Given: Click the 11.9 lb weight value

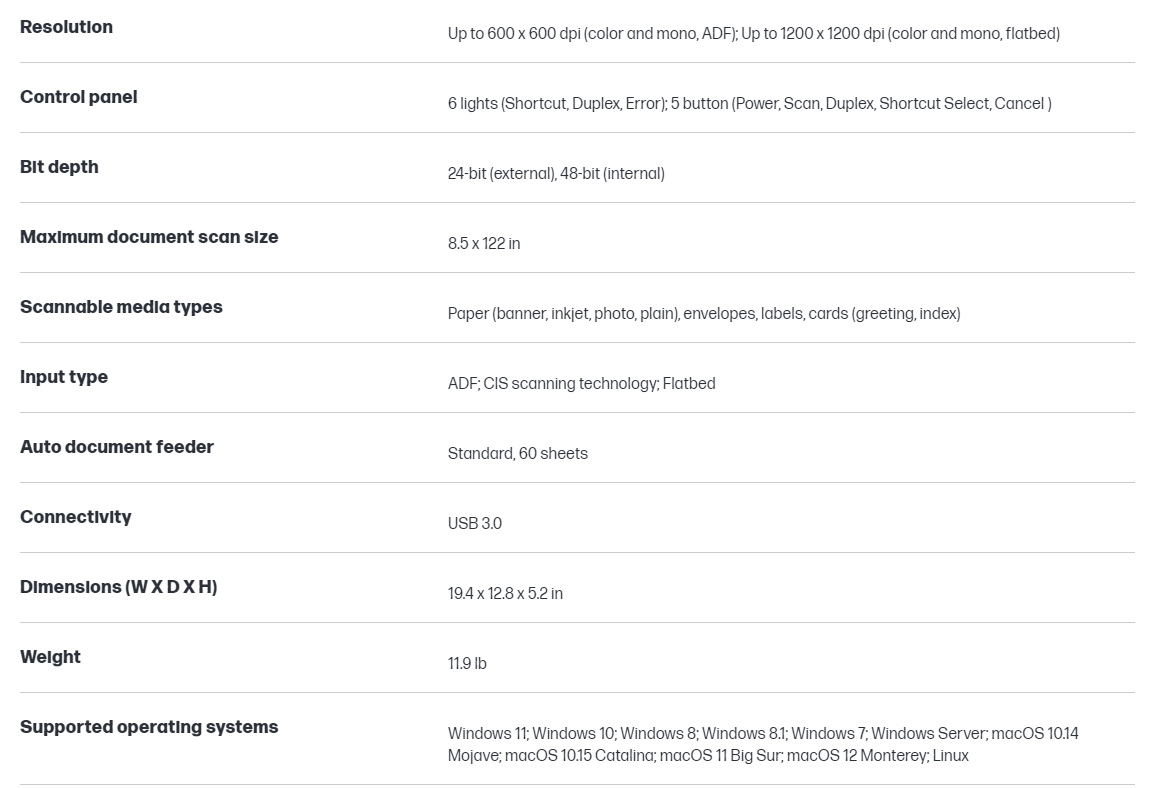Looking at the screenshot, I should point(467,663).
